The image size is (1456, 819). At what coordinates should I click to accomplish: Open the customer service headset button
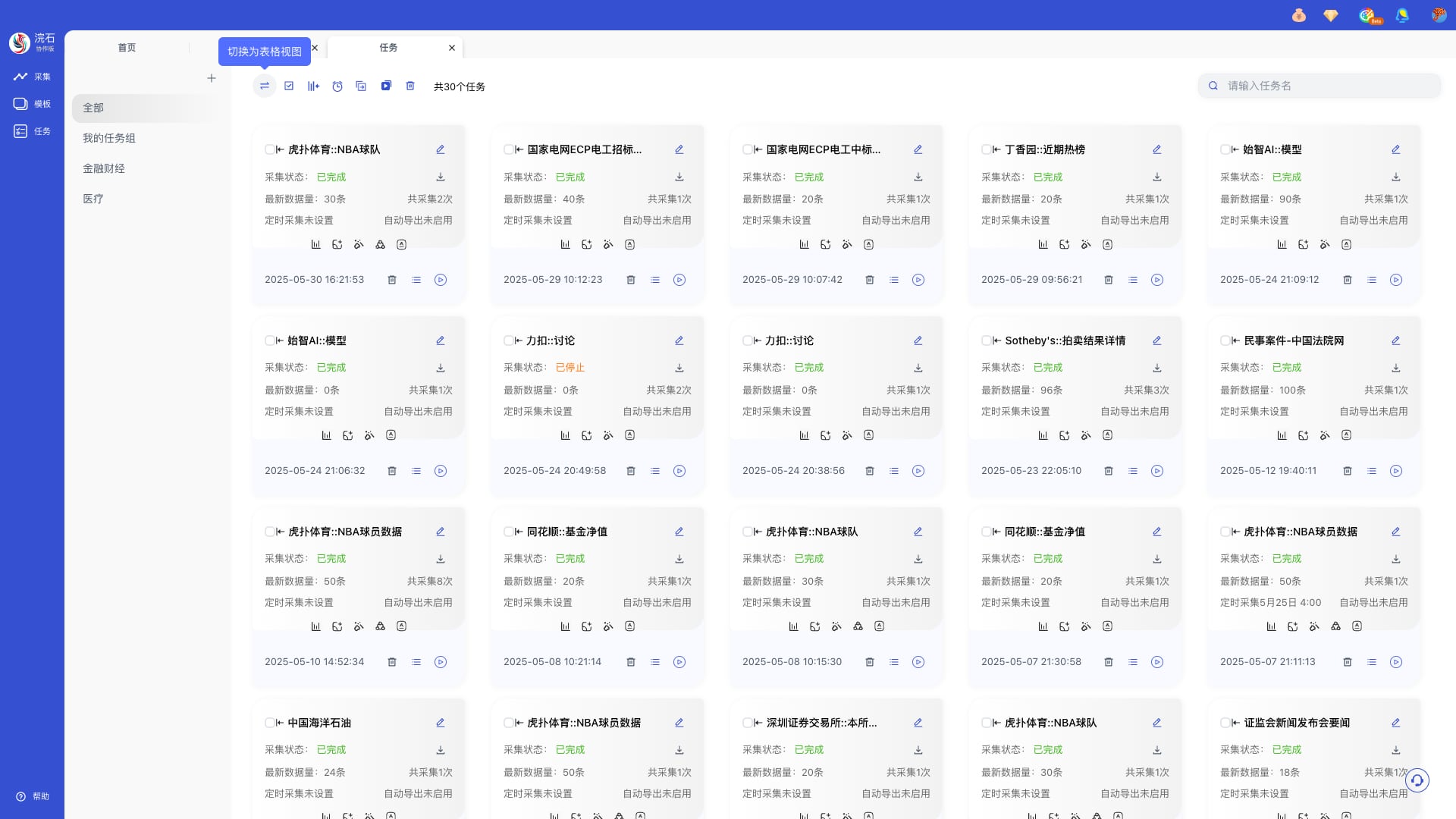point(1417,780)
